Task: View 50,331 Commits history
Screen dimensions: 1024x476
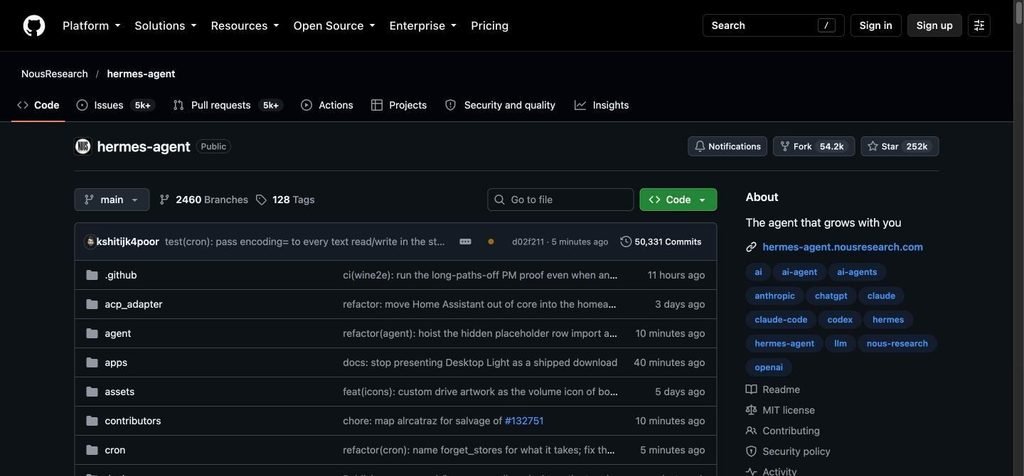Action: pyautogui.click(x=661, y=242)
